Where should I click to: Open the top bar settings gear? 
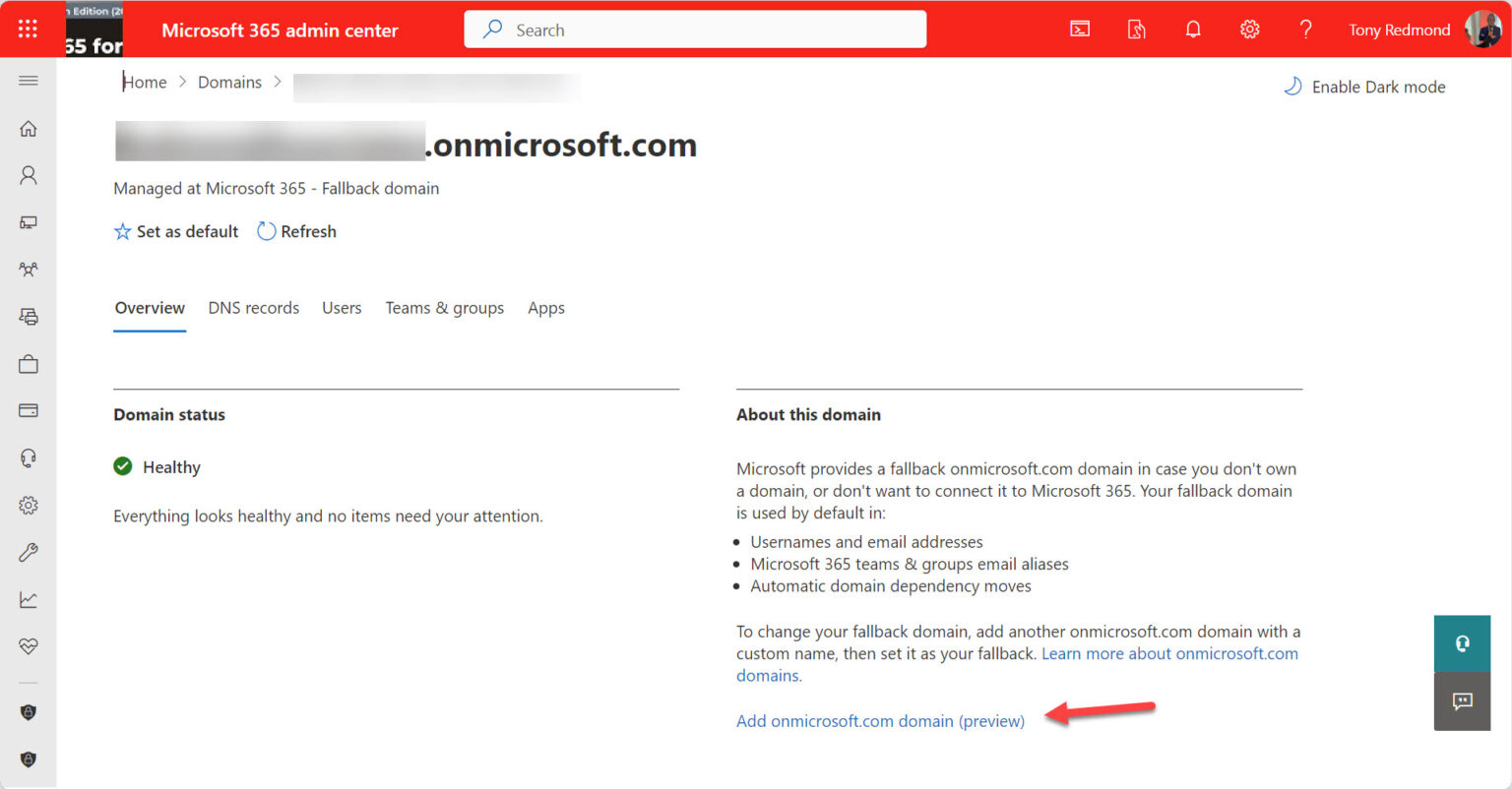(x=1249, y=29)
